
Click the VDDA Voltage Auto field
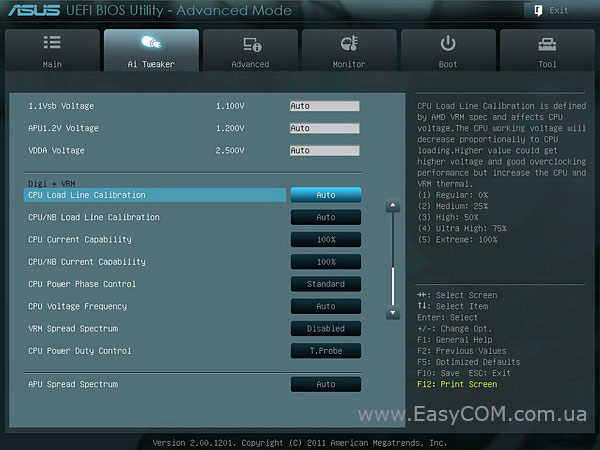[x=324, y=150]
